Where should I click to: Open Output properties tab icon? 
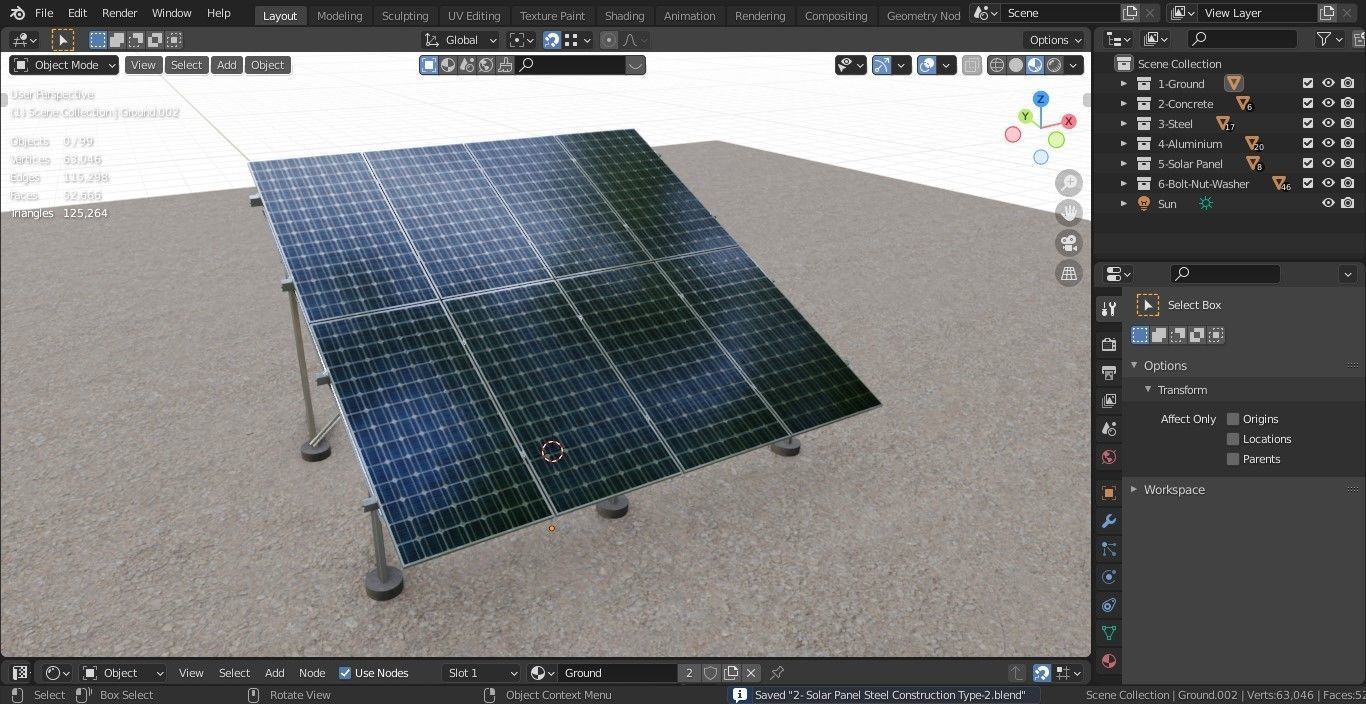(1108, 372)
